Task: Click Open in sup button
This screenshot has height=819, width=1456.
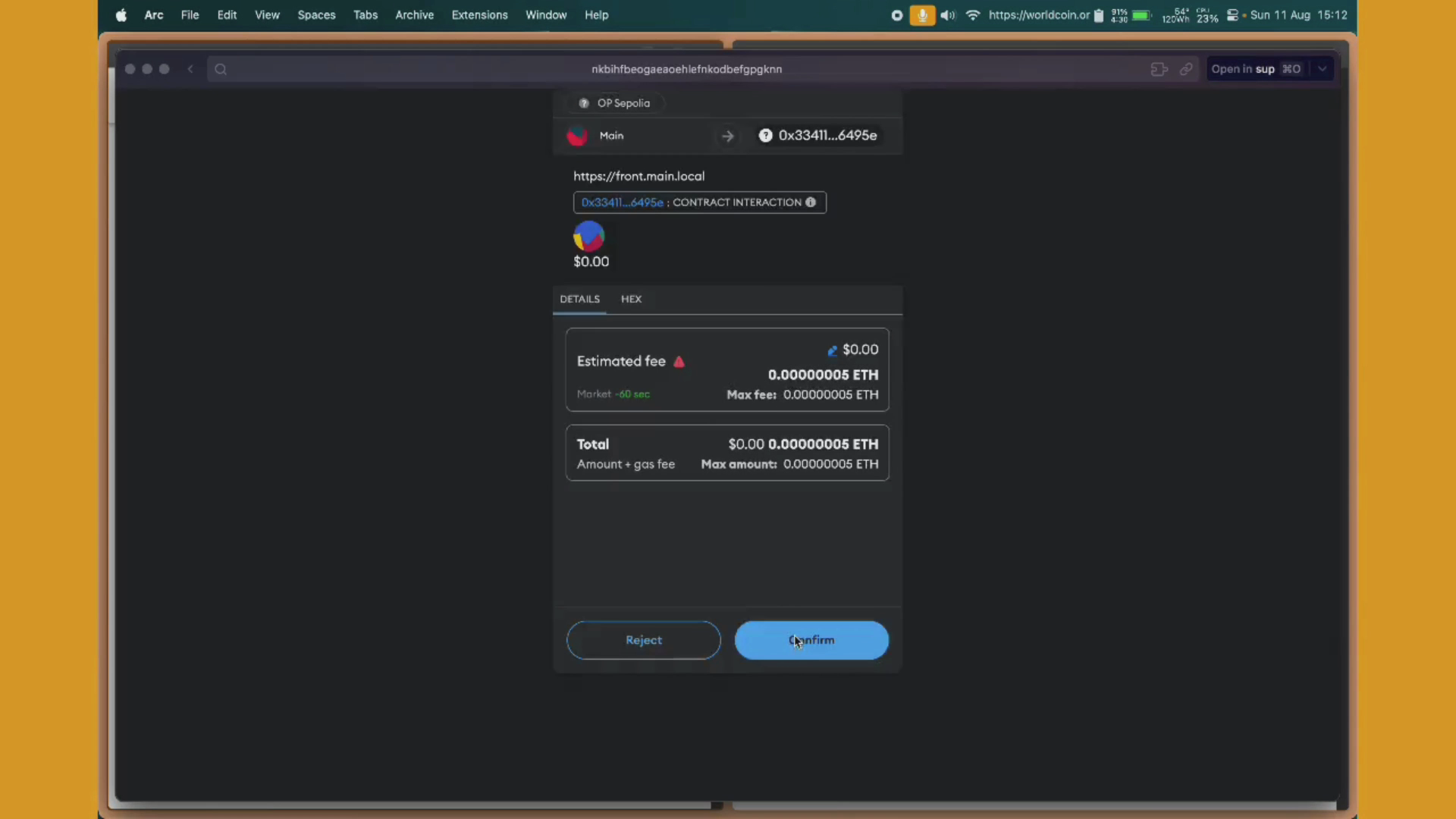Action: coord(1256,69)
